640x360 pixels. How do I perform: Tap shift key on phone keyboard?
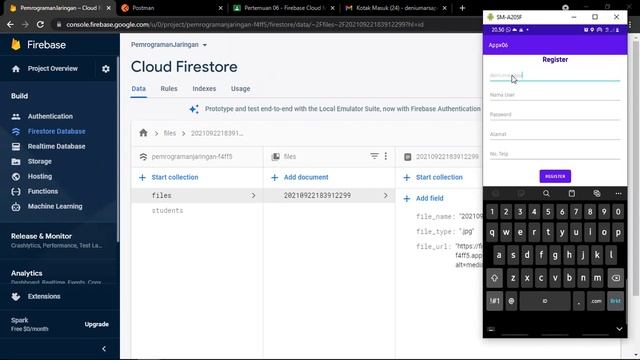(x=494, y=278)
